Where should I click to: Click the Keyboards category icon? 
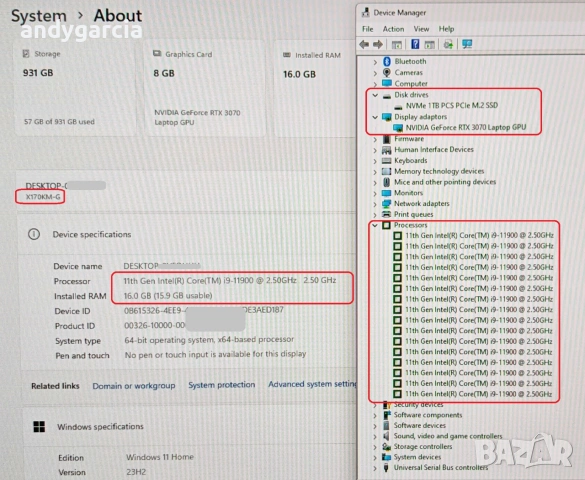click(x=387, y=161)
